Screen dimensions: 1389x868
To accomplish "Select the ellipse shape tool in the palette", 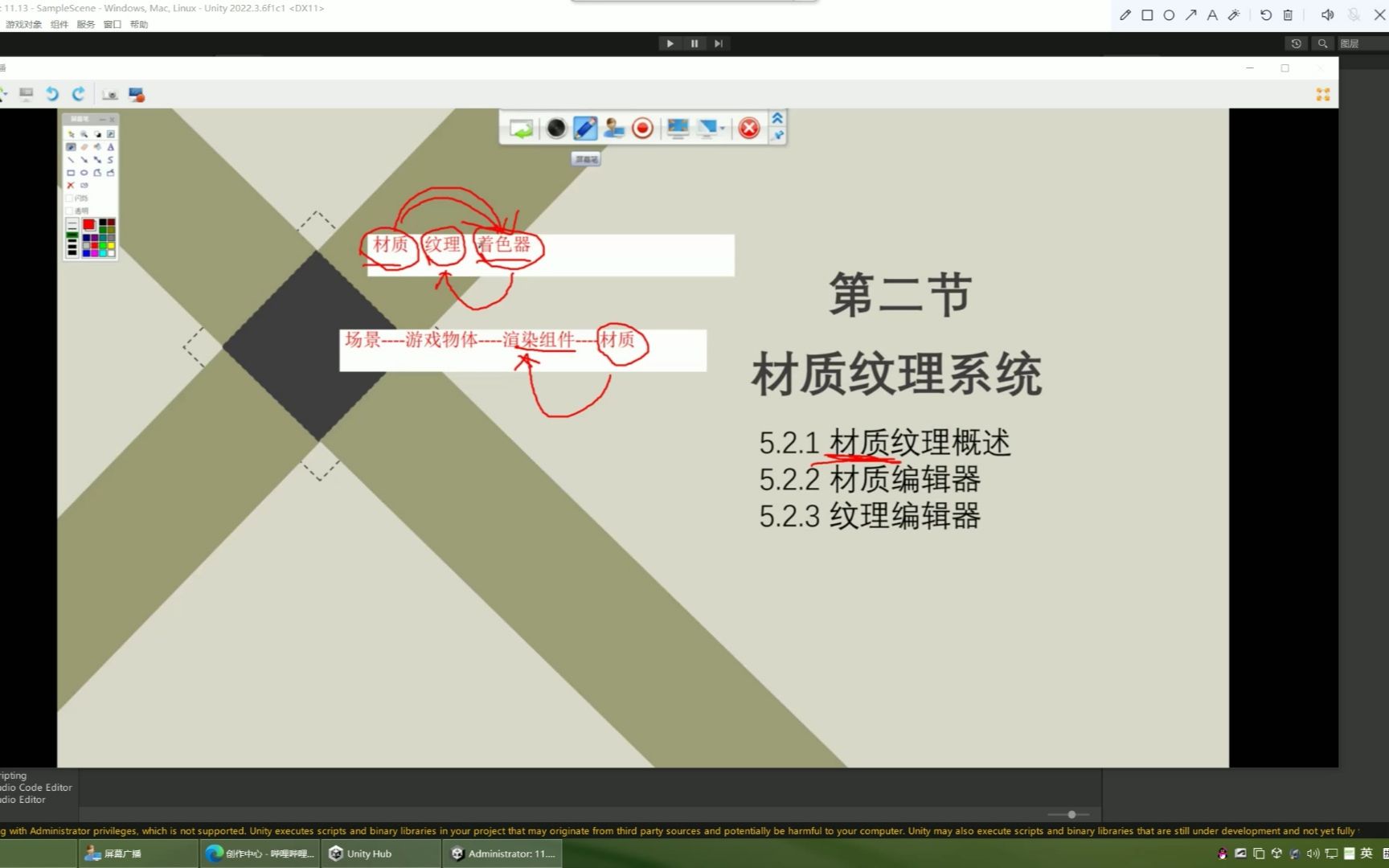I will tap(84, 173).
